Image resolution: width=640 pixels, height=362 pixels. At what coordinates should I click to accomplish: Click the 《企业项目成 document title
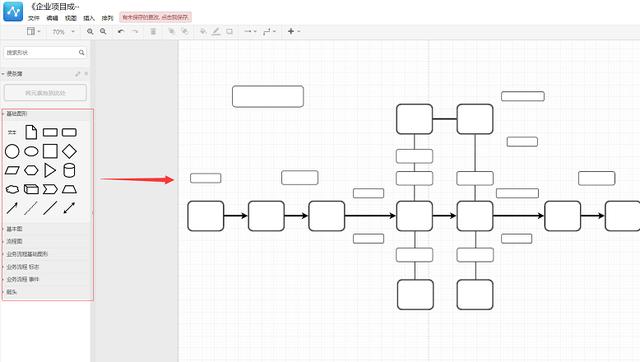pos(55,6)
